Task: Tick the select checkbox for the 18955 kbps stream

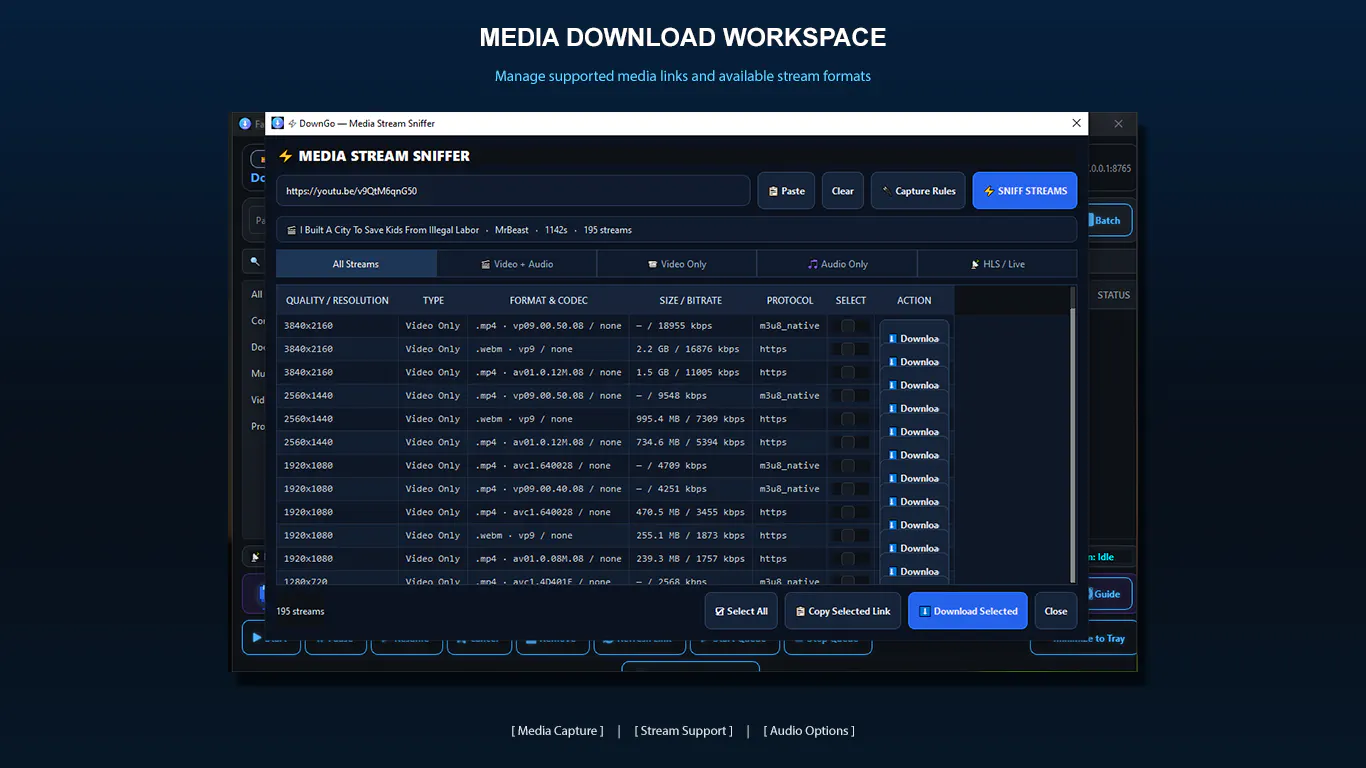Action: click(x=848, y=326)
